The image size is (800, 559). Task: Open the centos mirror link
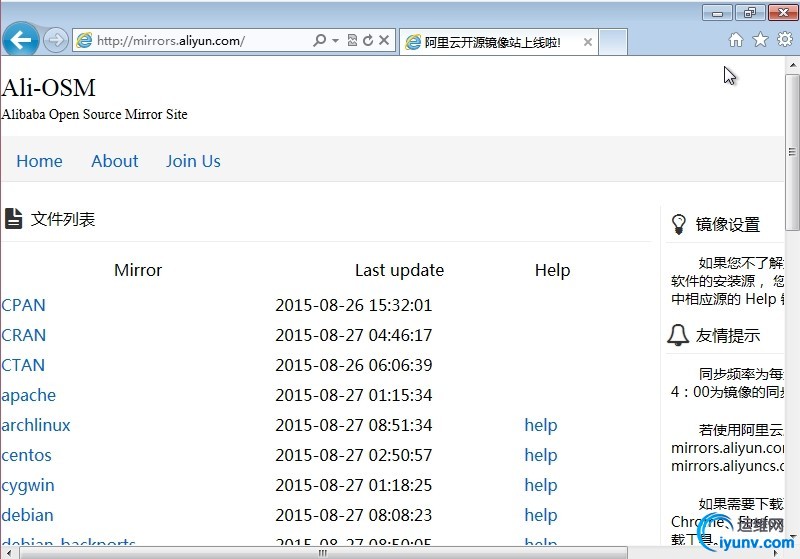pyautogui.click(x=27, y=455)
